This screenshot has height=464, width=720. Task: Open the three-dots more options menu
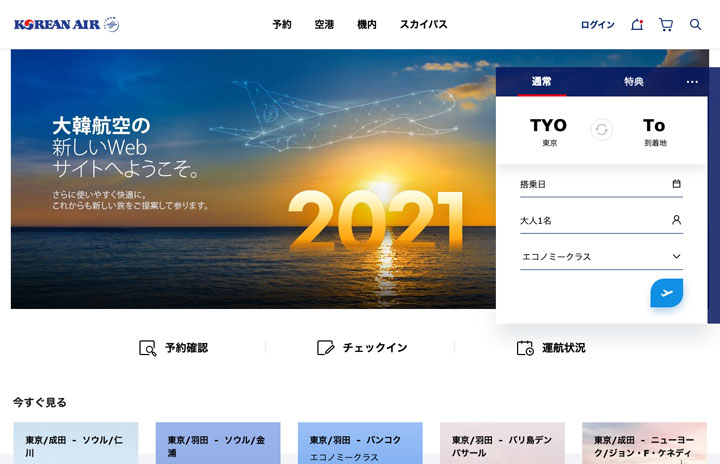pyautogui.click(x=692, y=82)
